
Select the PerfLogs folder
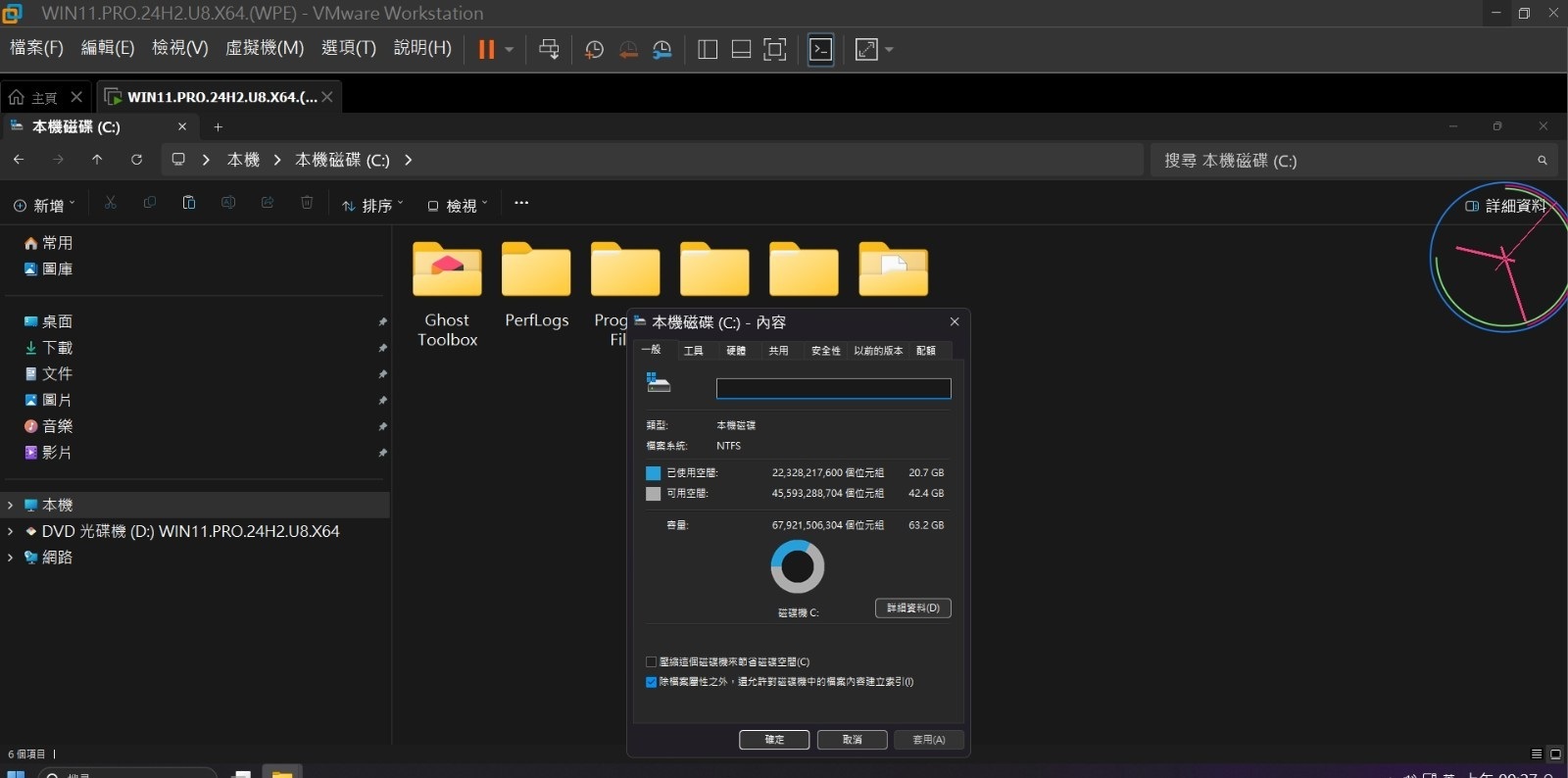click(x=536, y=285)
